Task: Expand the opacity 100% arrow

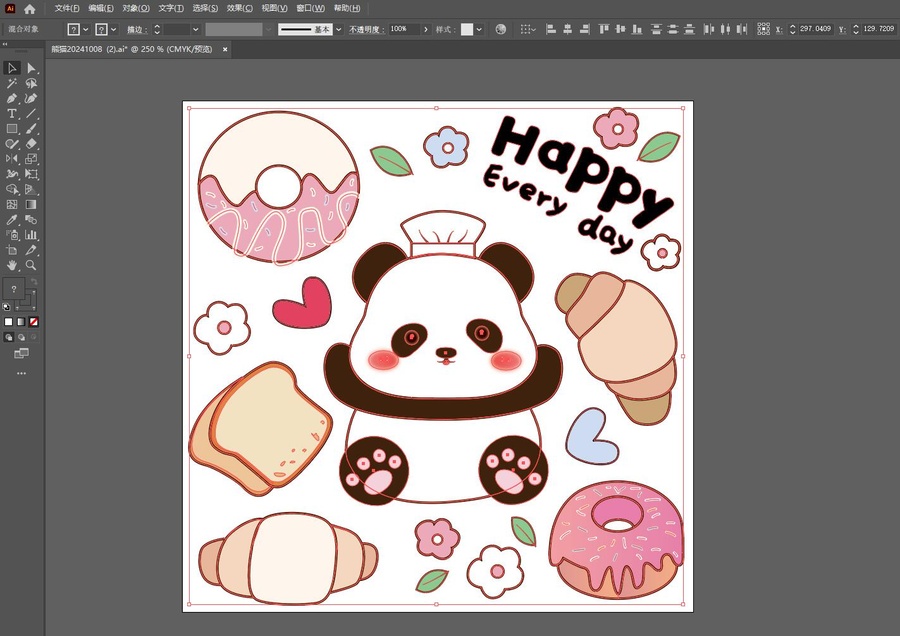Action: 425,29
